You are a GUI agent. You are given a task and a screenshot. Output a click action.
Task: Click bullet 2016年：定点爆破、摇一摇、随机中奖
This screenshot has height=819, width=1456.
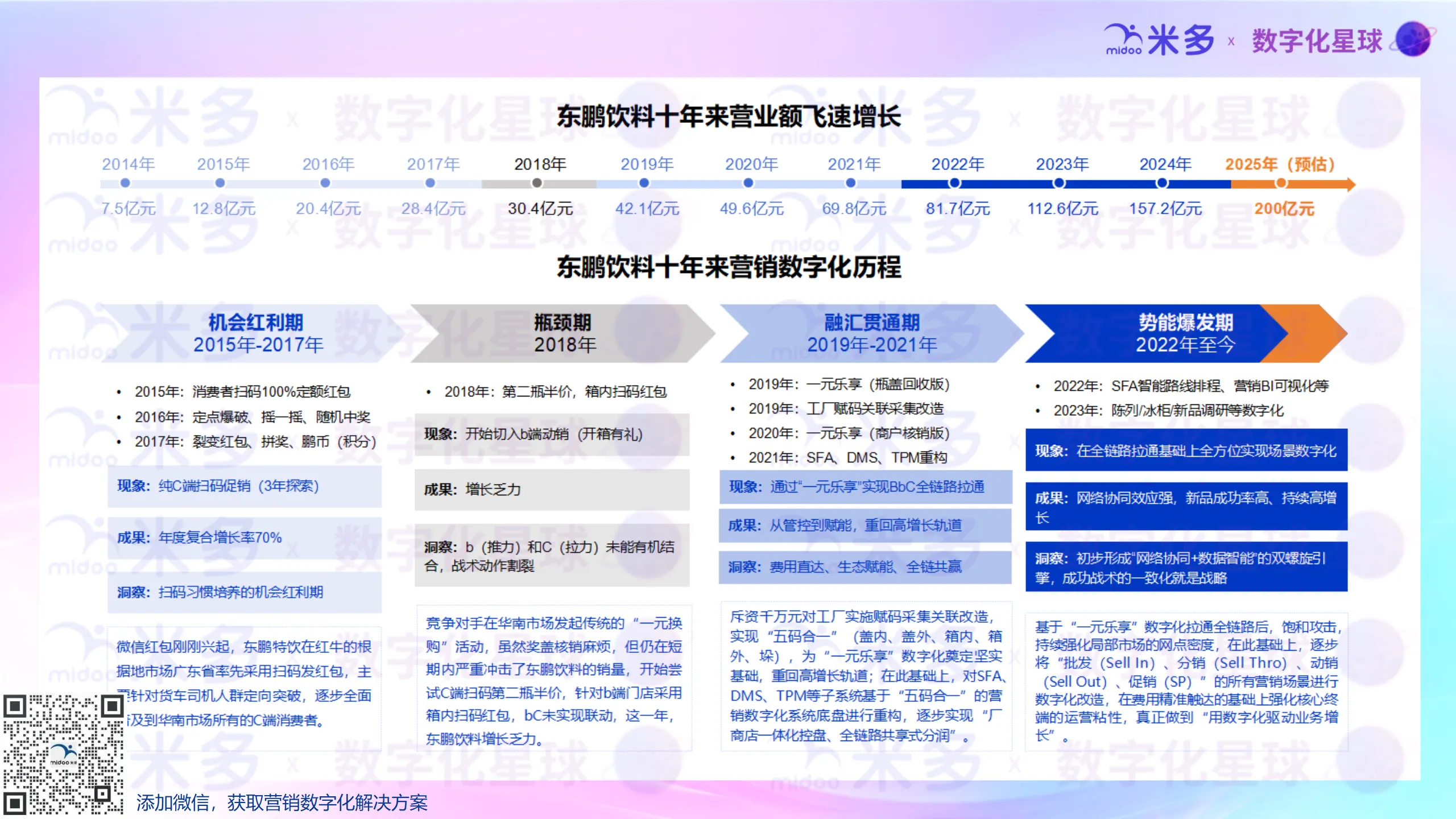pos(253,417)
